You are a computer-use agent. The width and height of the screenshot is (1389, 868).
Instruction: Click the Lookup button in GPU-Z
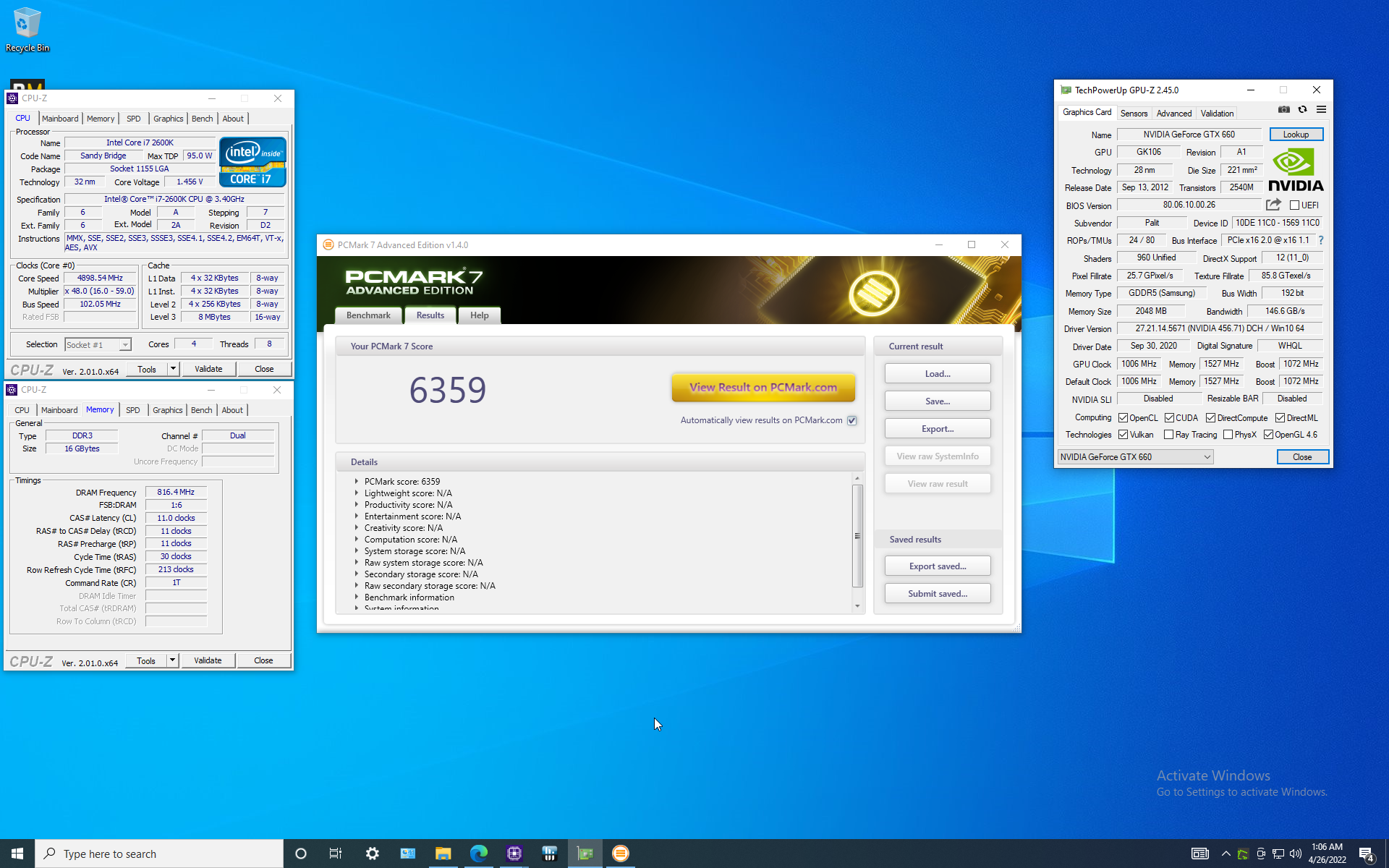1296,135
